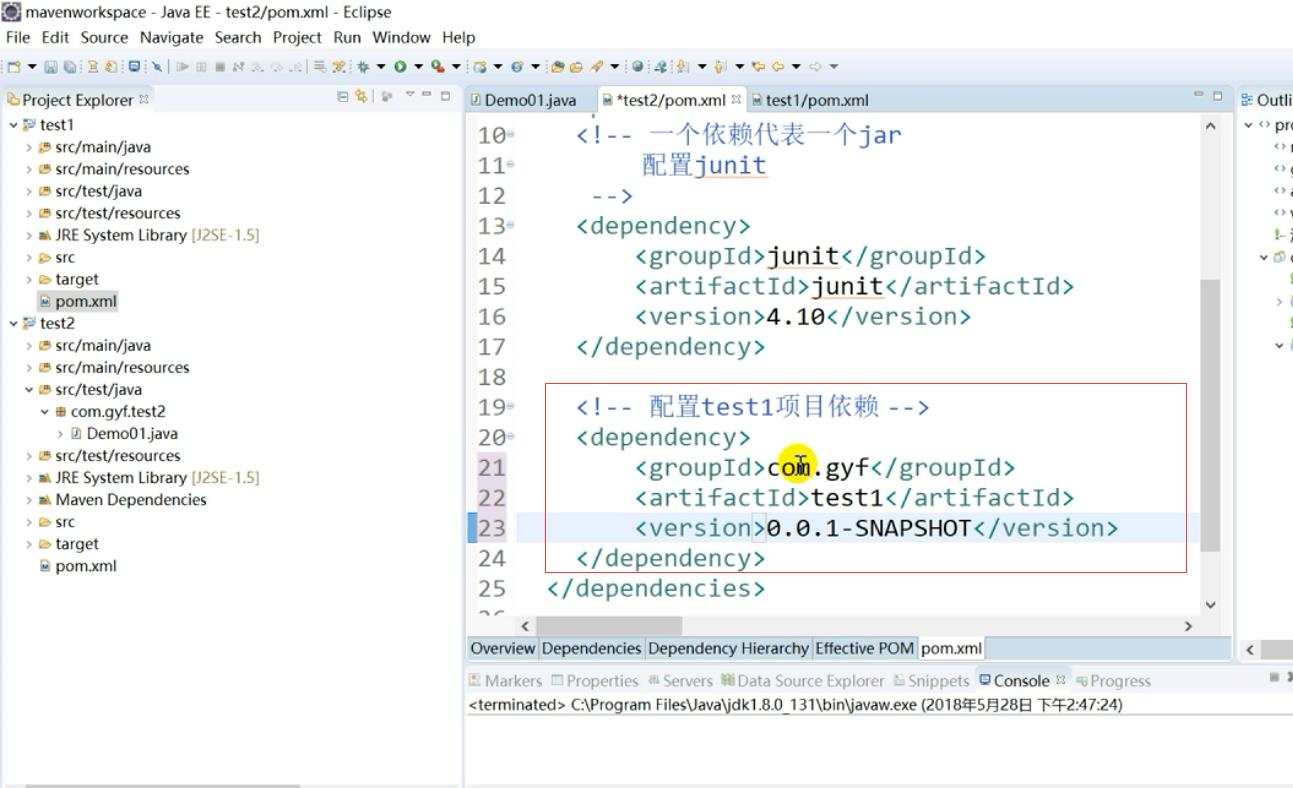
Task: Switch to Demo01.java editor tab
Action: (x=523, y=100)
